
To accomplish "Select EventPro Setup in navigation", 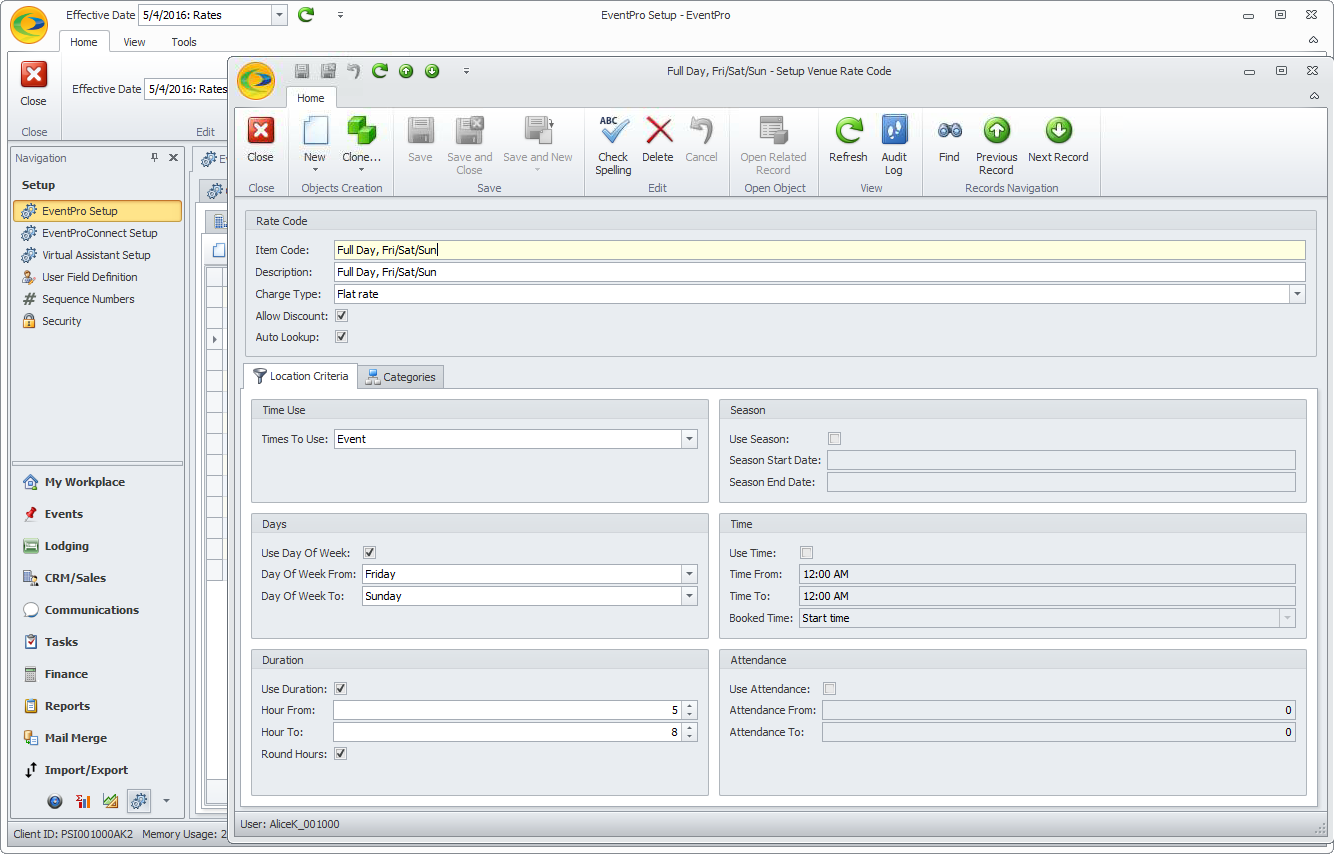I will 97,211.
